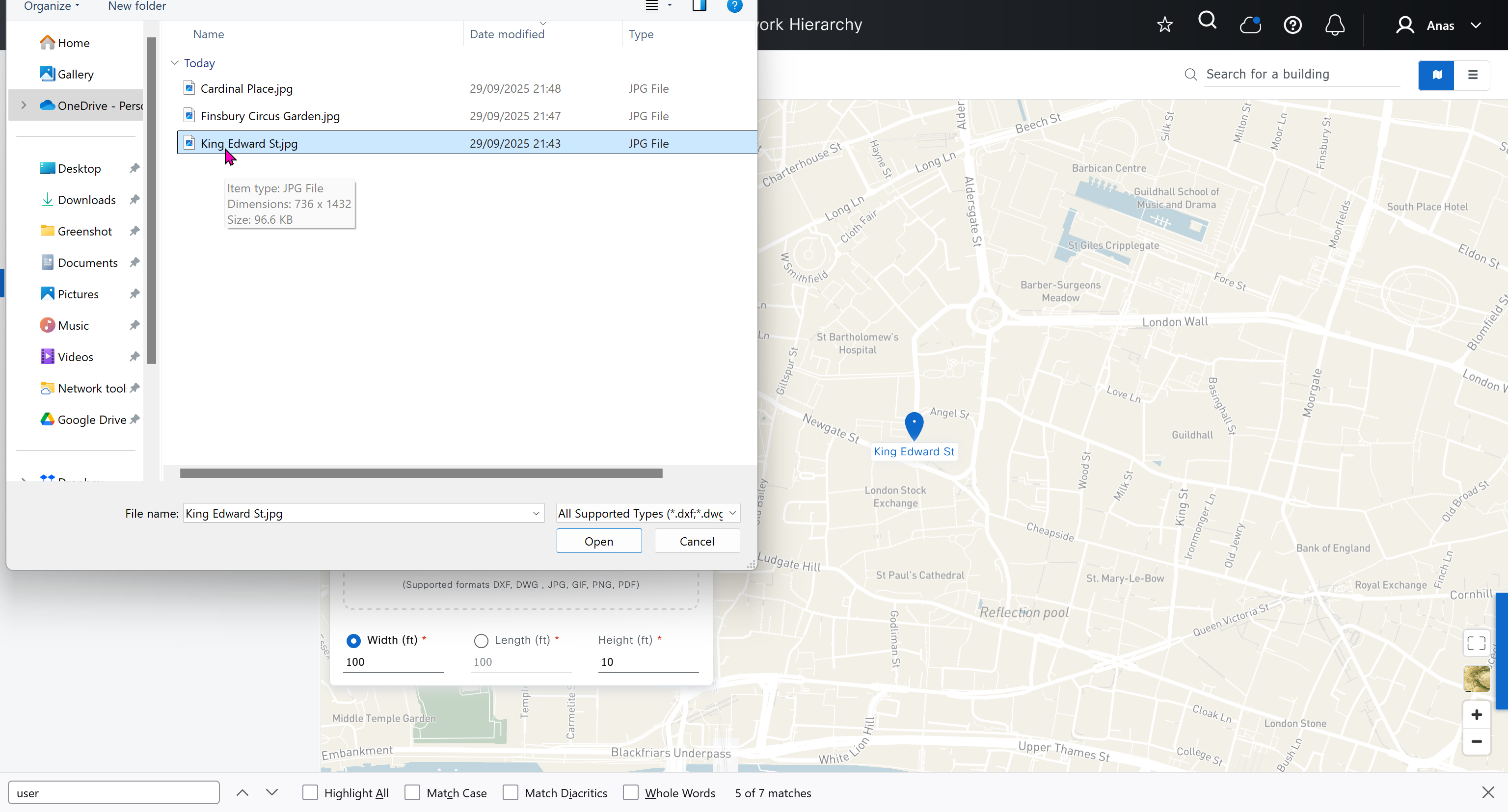Open the help question mark icon
The image size is (1508, 812).
[x=1292, y=25]
